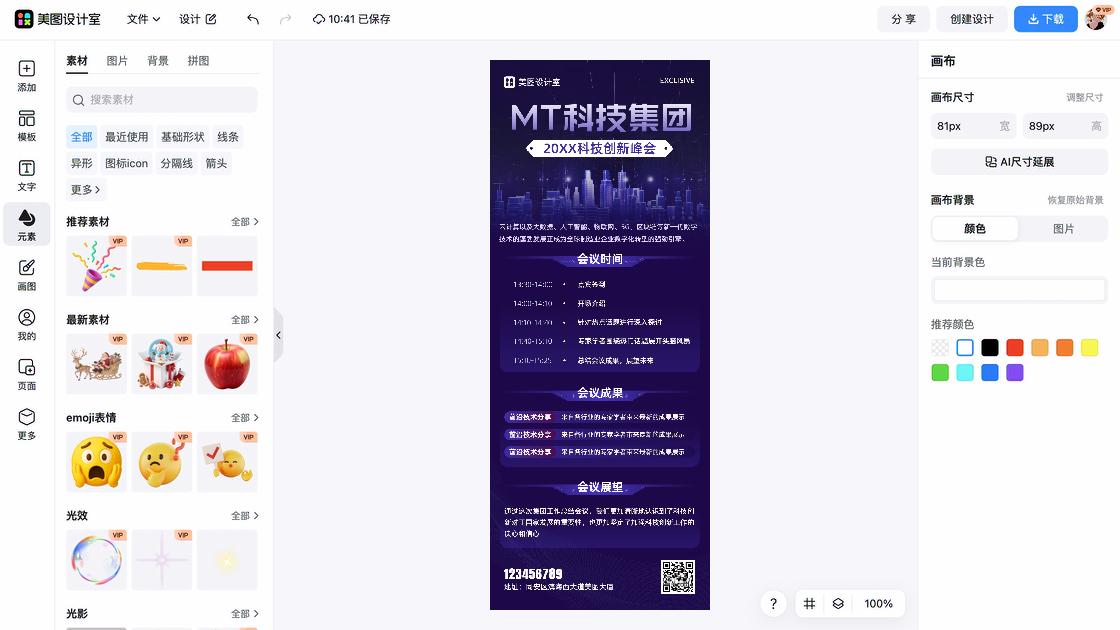Image resolution: width=1120 pixels, height=630 pixels.
Task: Click the grid icon beside the help button
Action: tap(809, 603)
